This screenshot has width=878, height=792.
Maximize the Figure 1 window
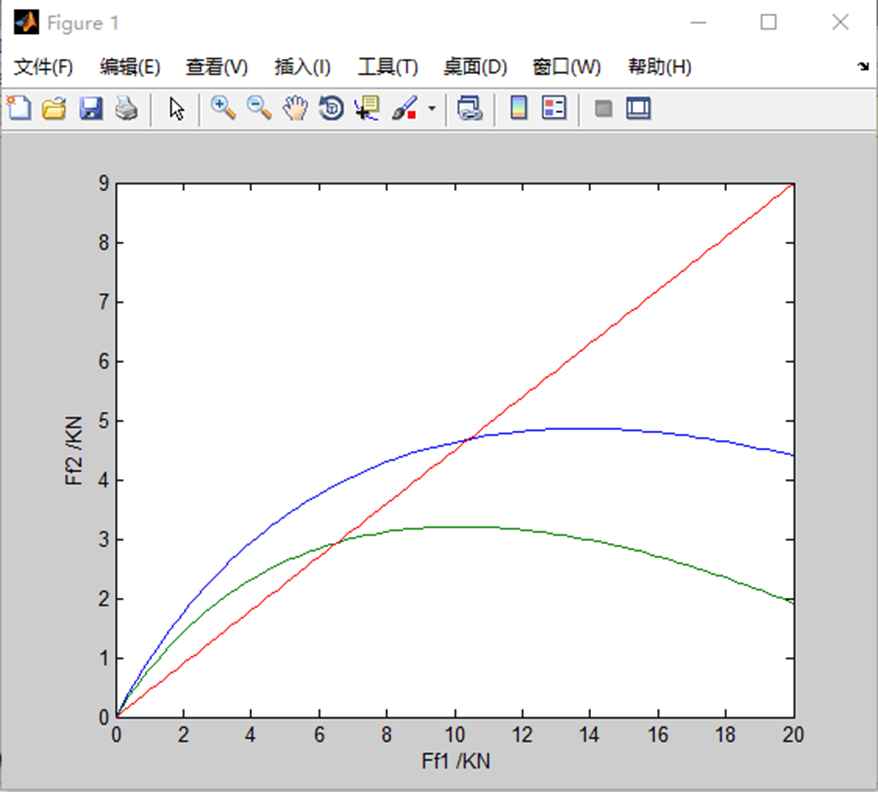point(768,22)
